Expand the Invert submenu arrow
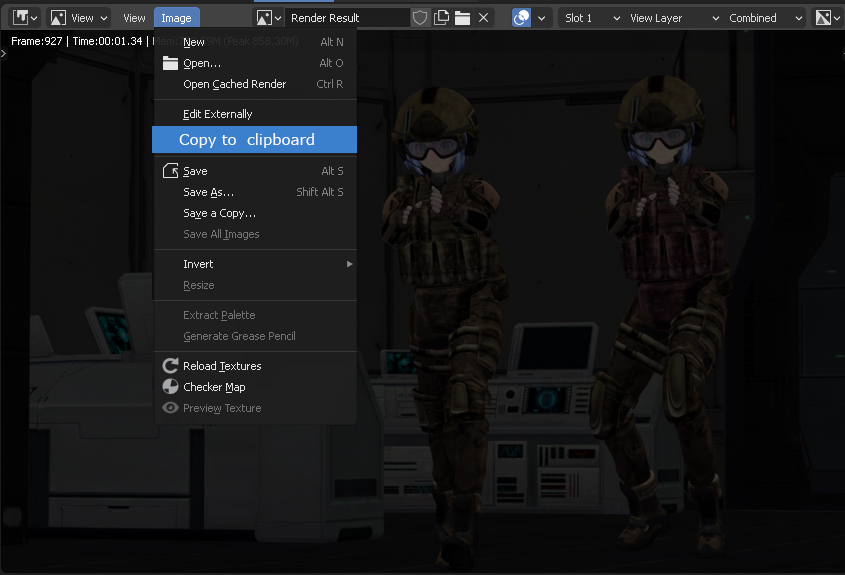The width and height of the screenshot is (845, 575). click(x=349, y=264)
